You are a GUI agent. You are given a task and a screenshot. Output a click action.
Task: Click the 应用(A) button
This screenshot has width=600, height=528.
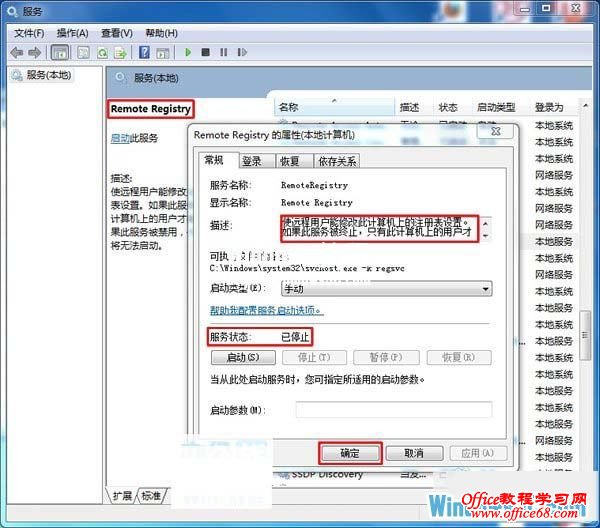478,453
